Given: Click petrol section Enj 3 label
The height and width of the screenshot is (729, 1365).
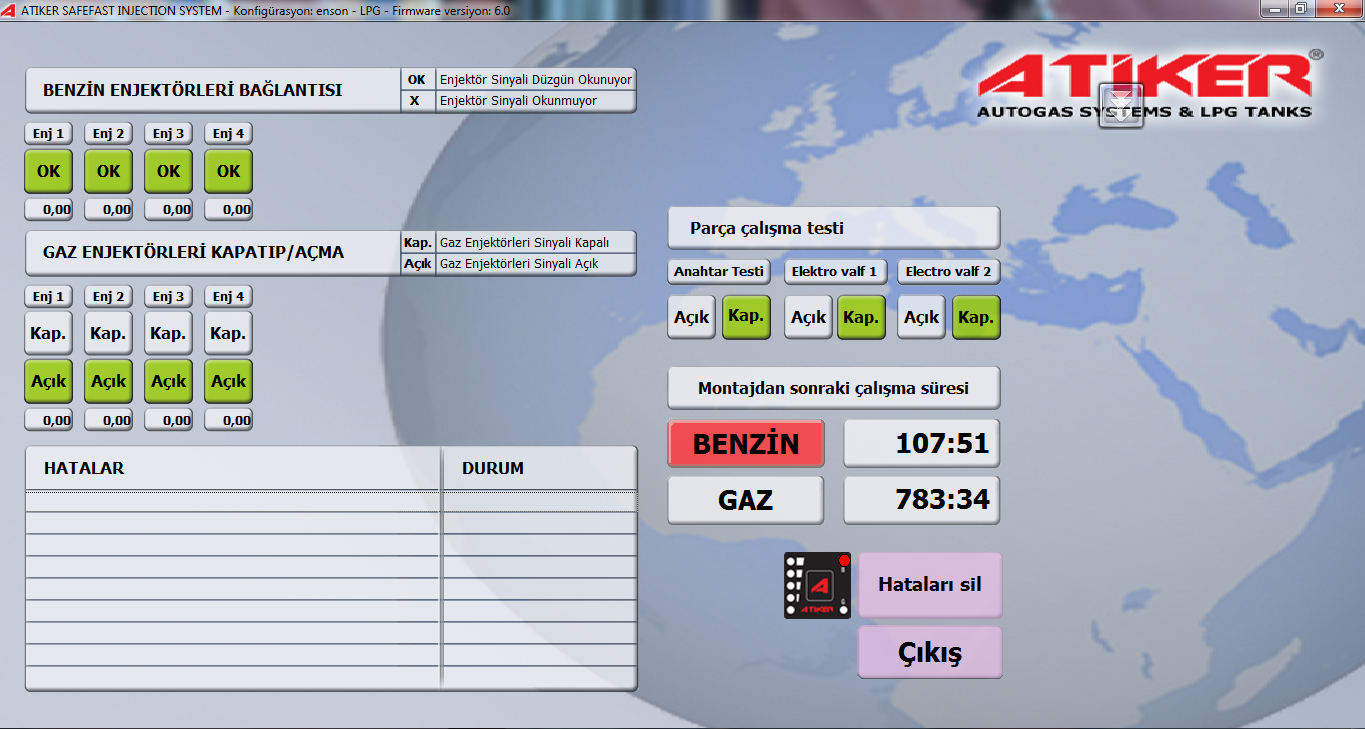Looking at the screenshot, I should [168, 133].
